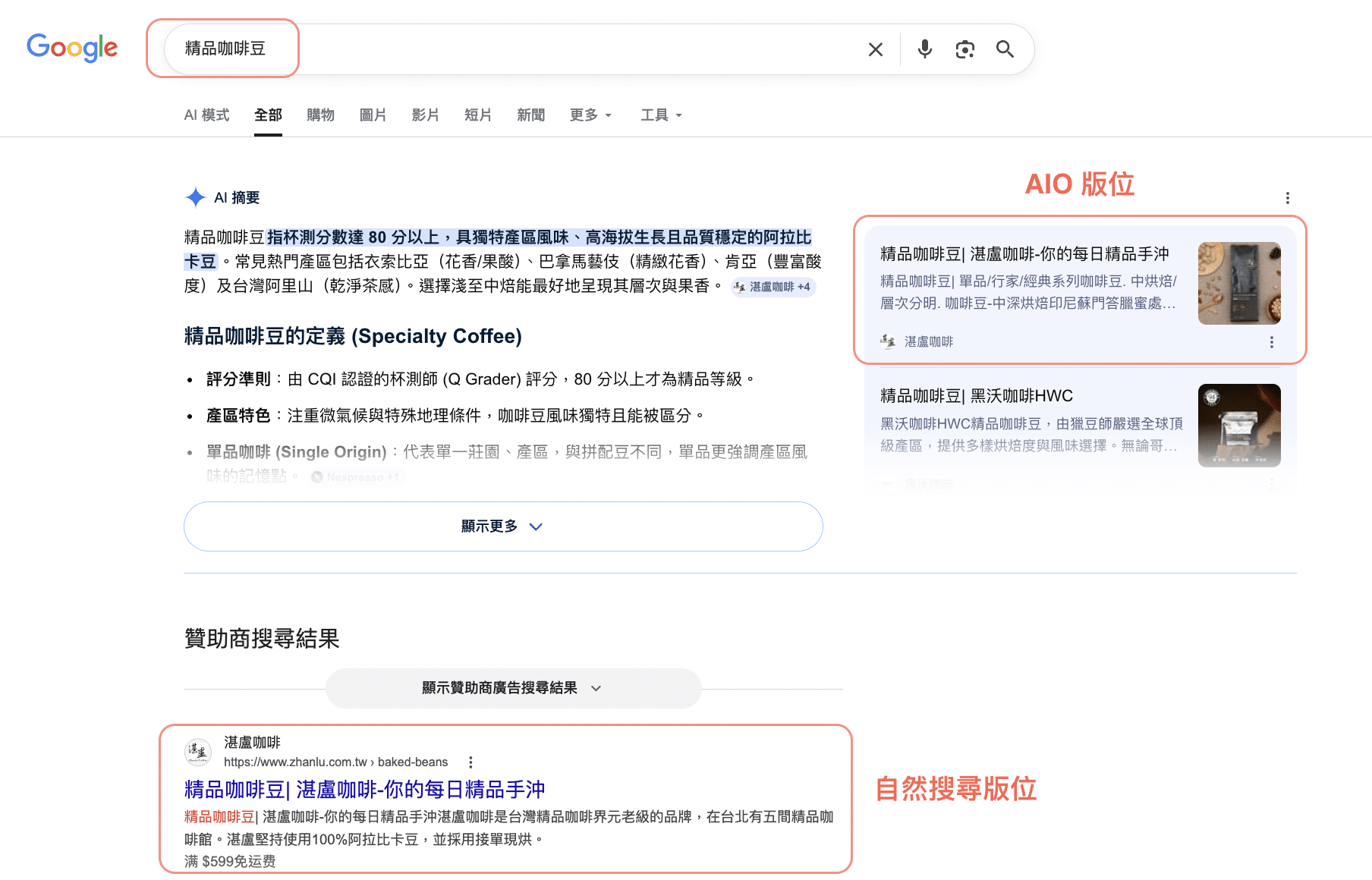This screenshot has height=880, width=1372.
Task: Switch to 短片 tab
Action: coord(478,115)
